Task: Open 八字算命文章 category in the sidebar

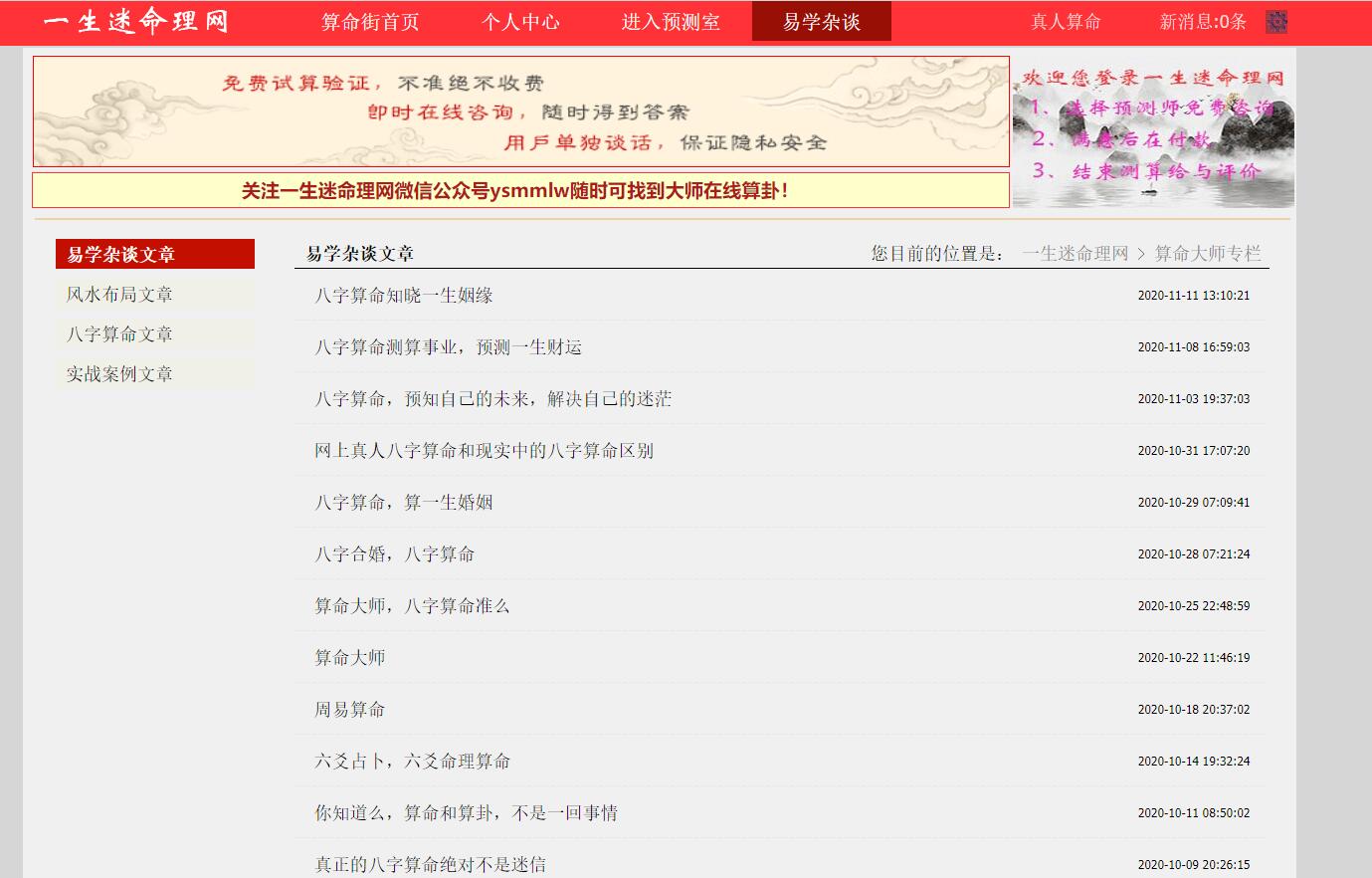Action: click(x=155, y=333)
